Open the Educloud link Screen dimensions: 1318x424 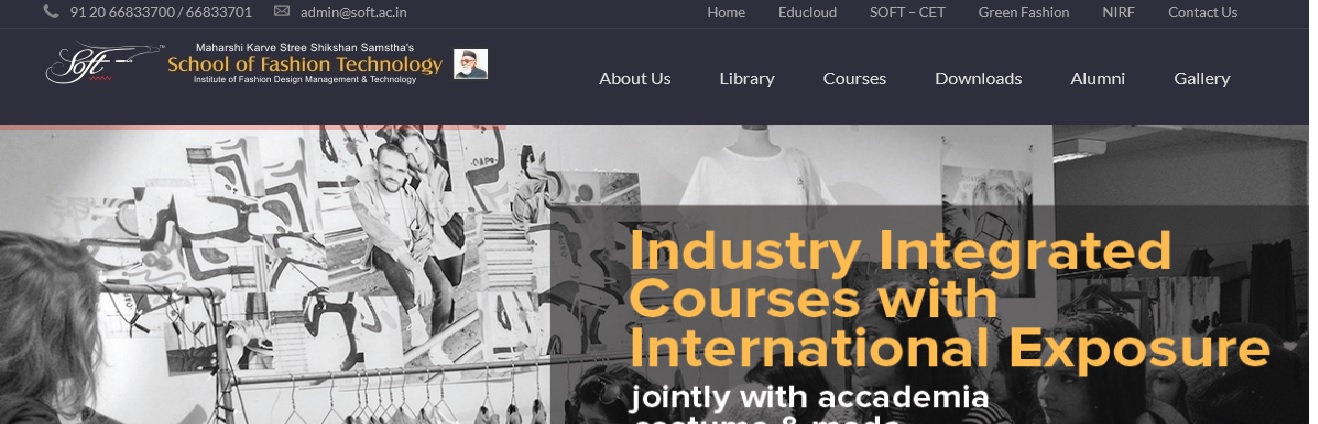pyautogui.click(x=807, y=12)
